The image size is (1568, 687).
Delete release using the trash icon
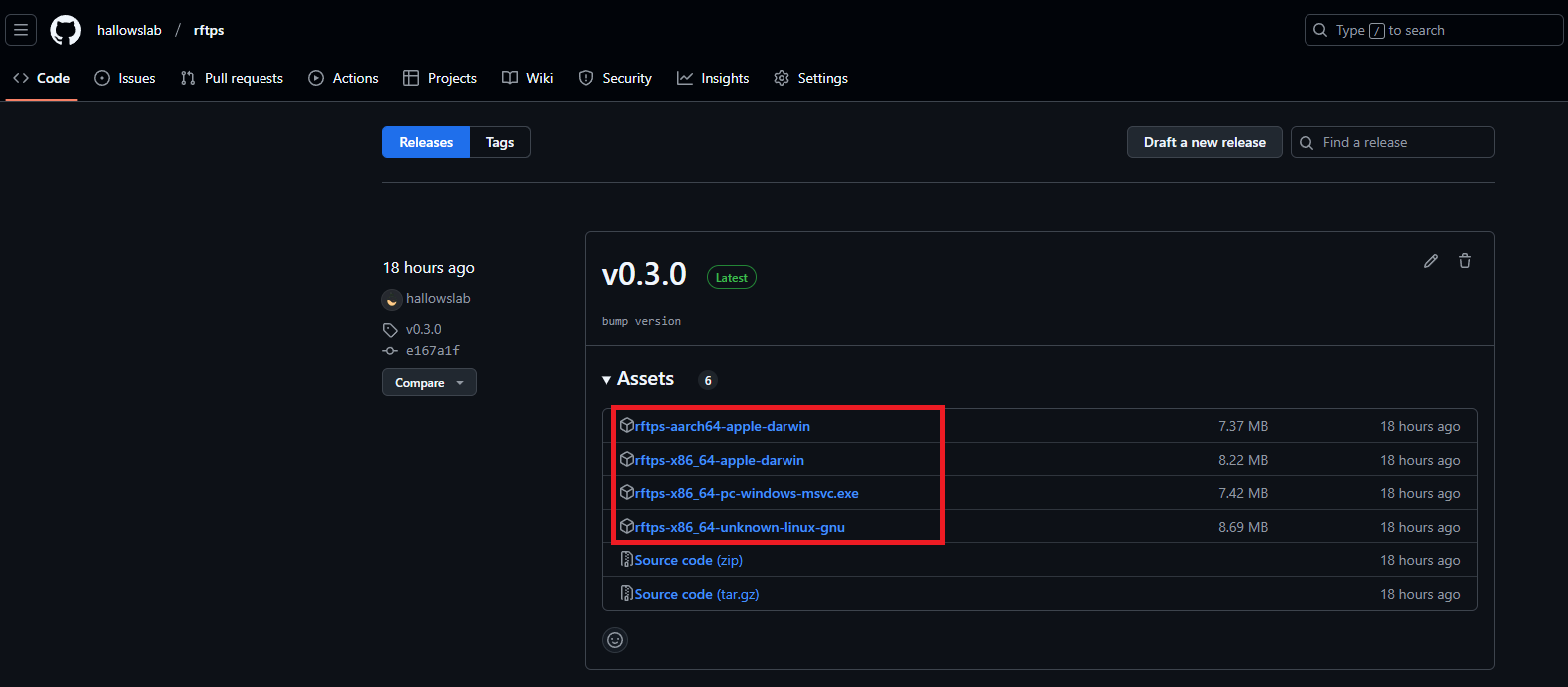1464,261
